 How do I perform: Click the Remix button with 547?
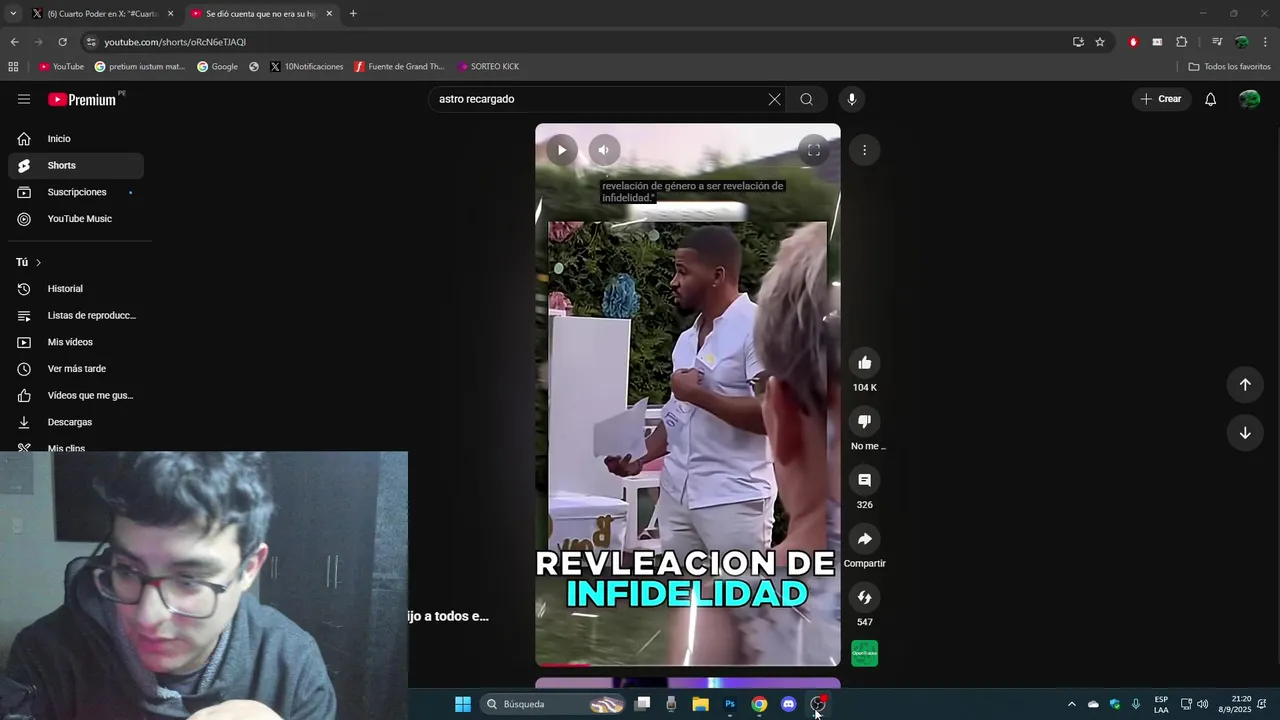click(x=865, y=597)
